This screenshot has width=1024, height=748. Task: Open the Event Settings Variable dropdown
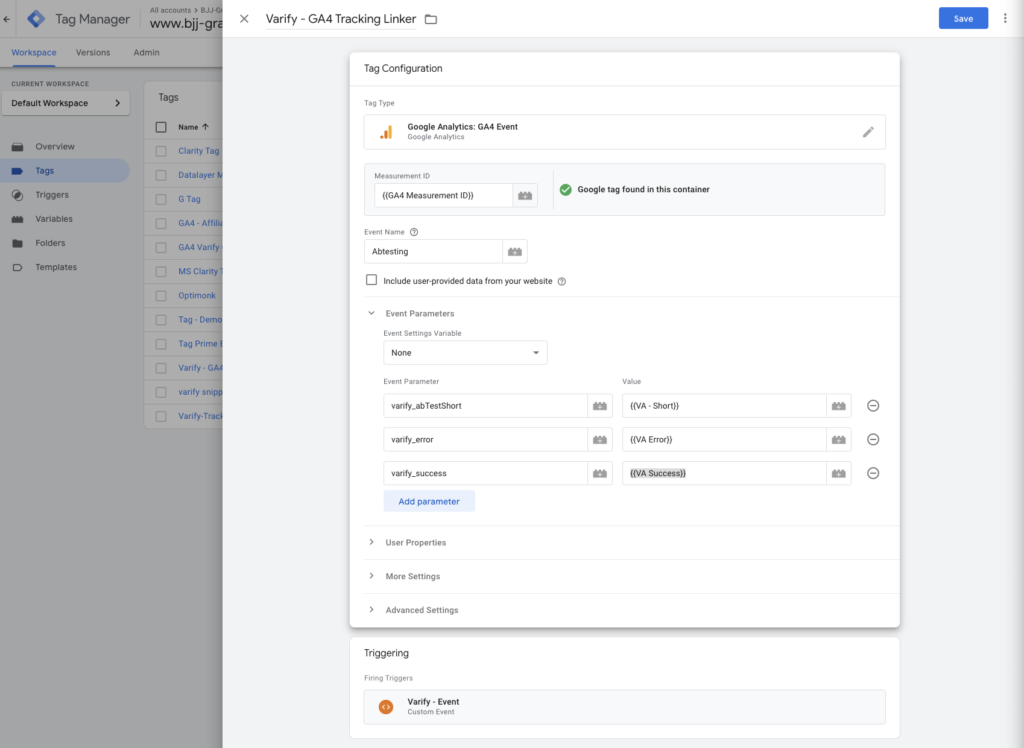click(x=465, y=353)
